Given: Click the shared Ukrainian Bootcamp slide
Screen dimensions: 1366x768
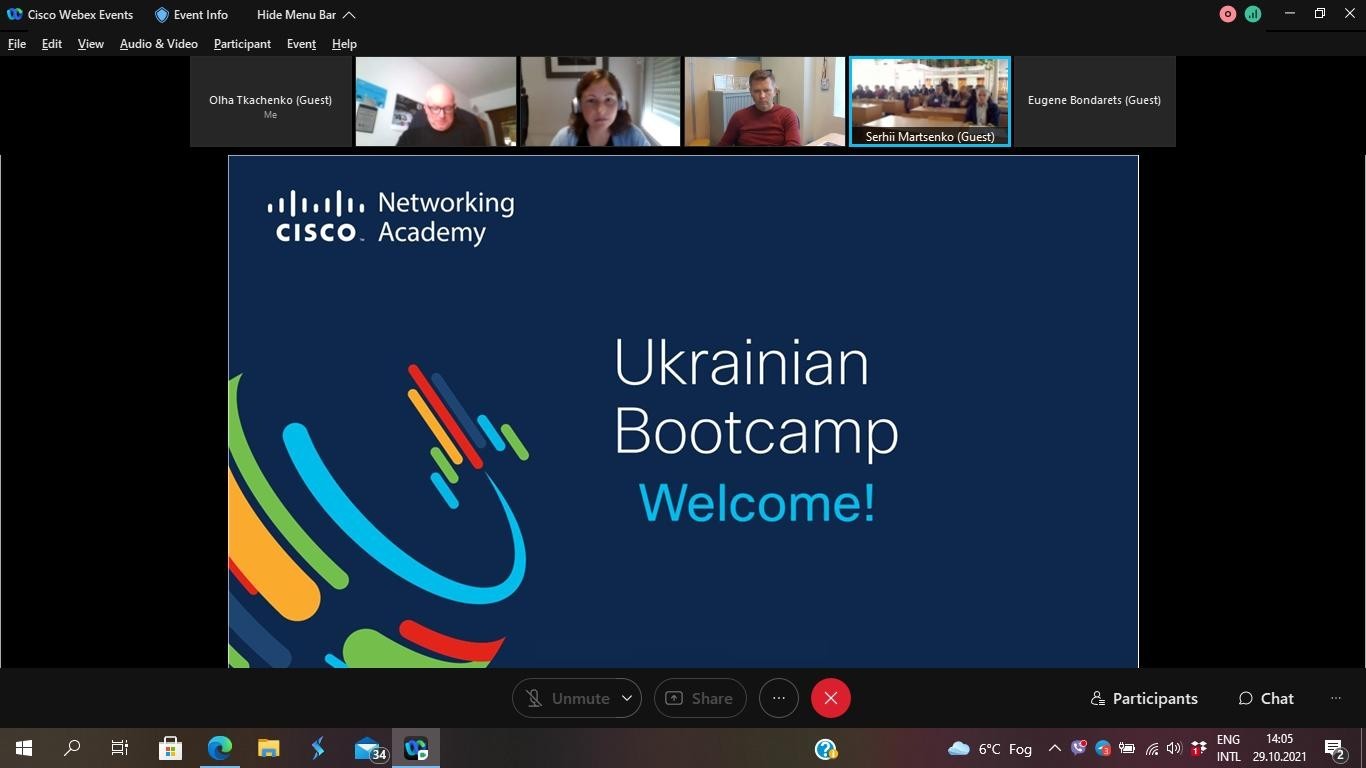Looking at the screenshot, I should point(683,411).
